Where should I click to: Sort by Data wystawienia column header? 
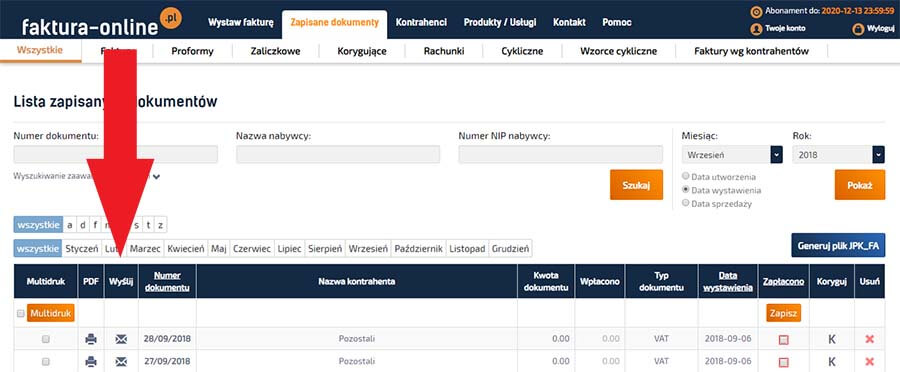pos(728,281)
